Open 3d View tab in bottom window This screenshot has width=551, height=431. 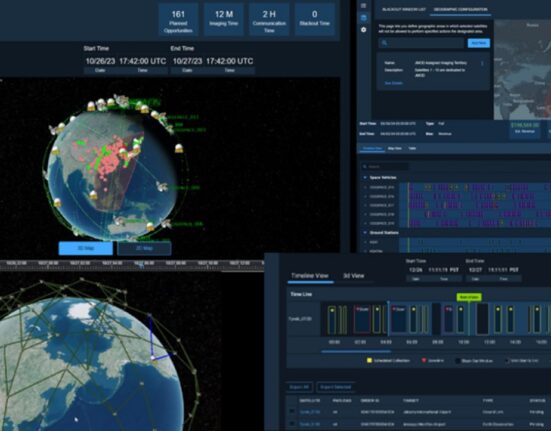coord(354,276)
